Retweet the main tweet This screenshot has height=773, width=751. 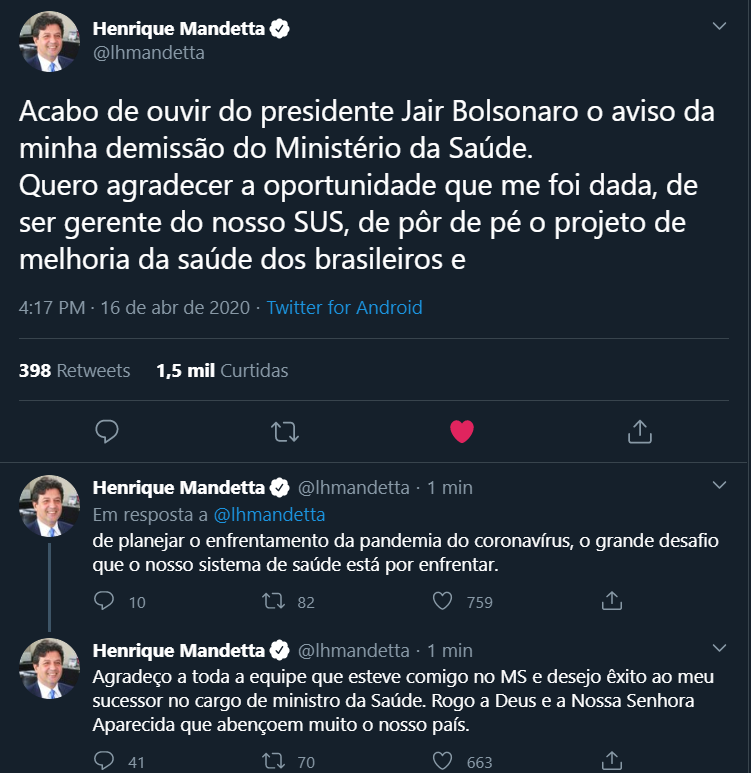pyautogui.click(x=284, y=431)
